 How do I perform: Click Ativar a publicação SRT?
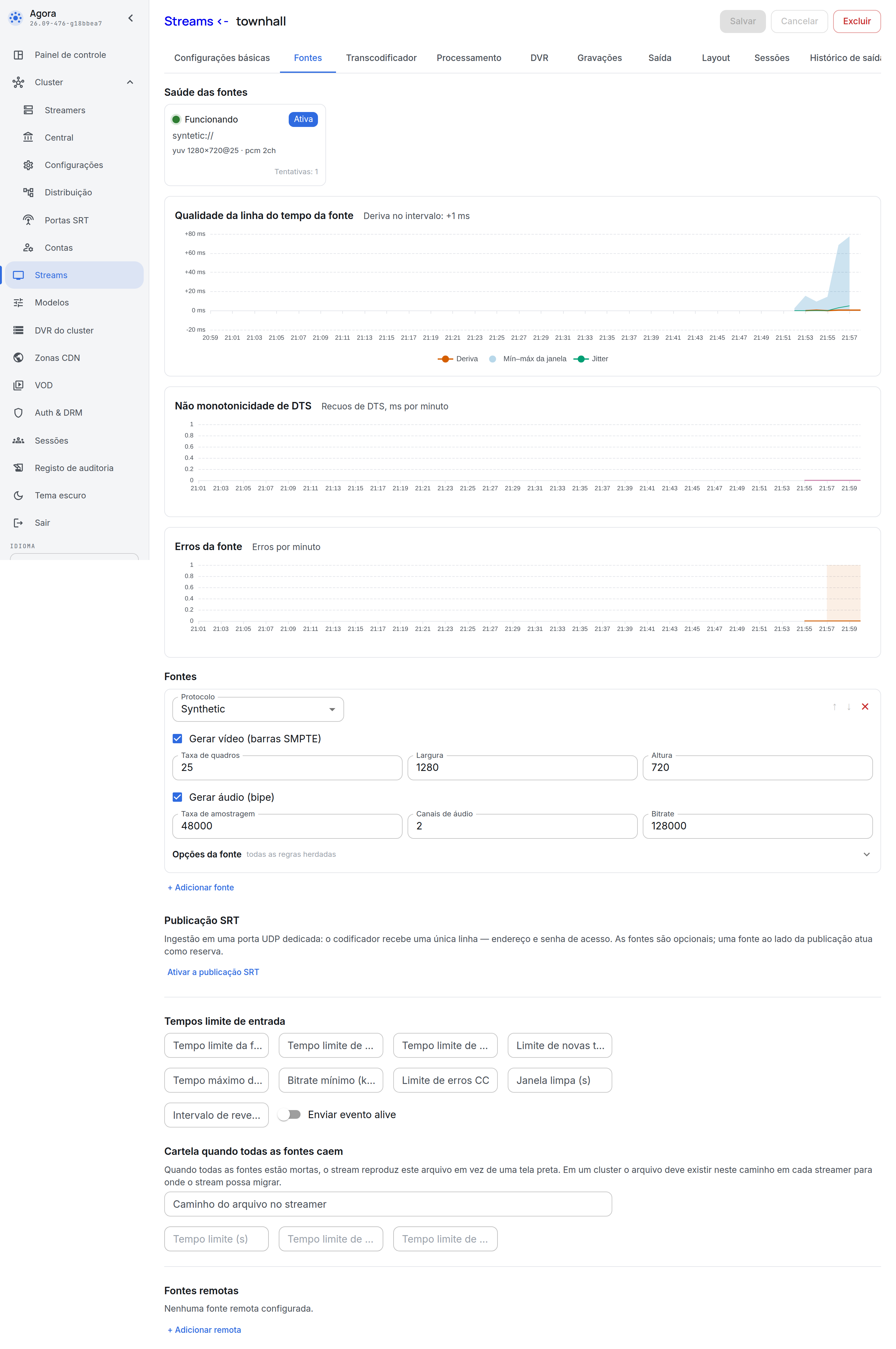(213, 972)
